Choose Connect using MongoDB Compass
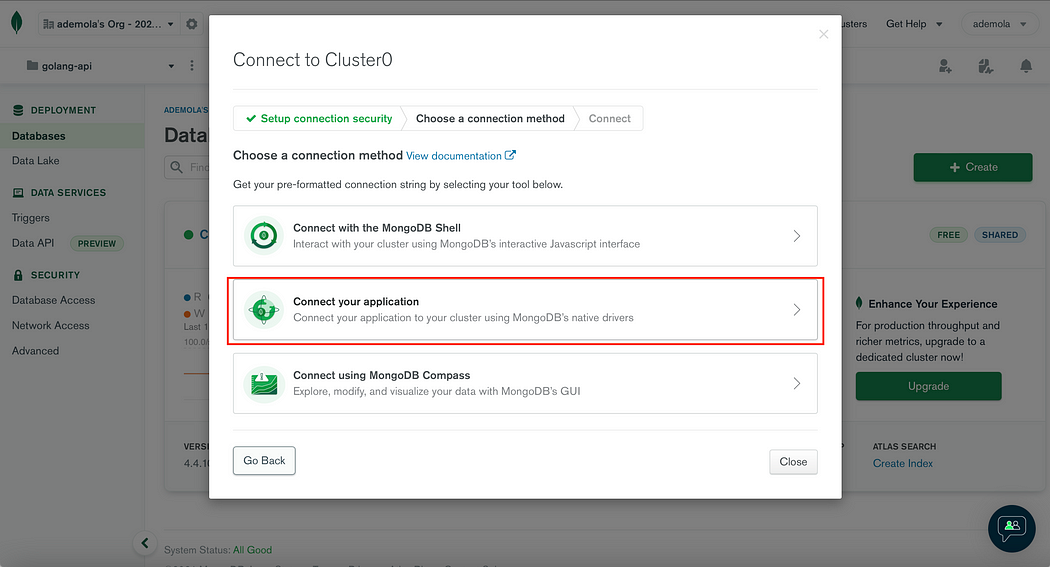 tap(525, 384)
